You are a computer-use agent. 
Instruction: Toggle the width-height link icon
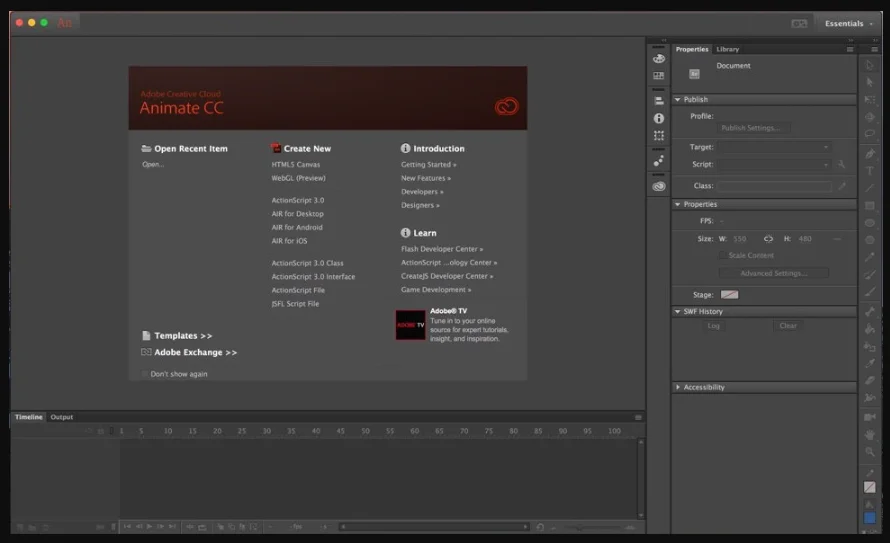pyautogui.click(x=768, y=239)
